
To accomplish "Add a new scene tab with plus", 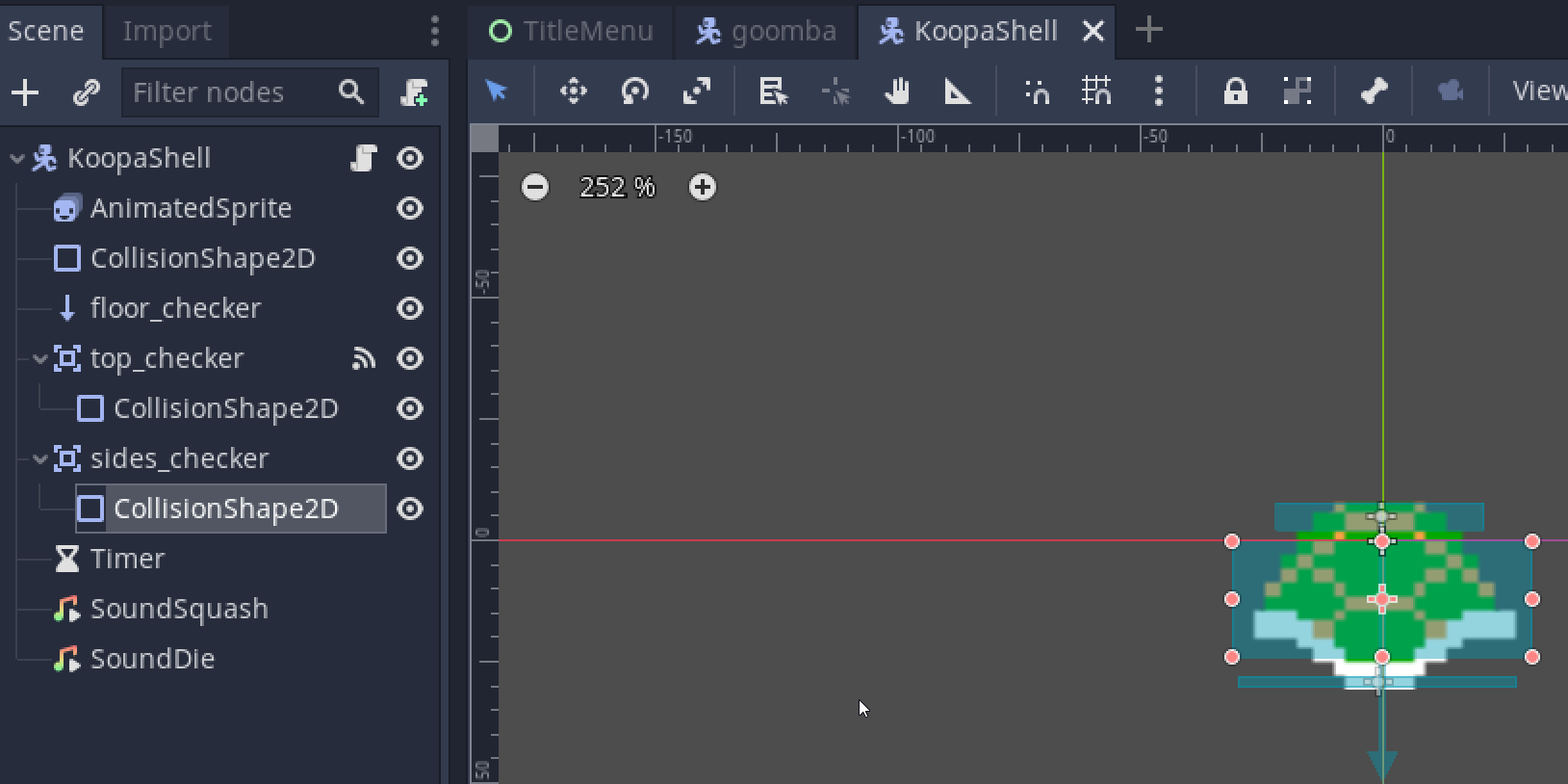I will coord(1148,30).
